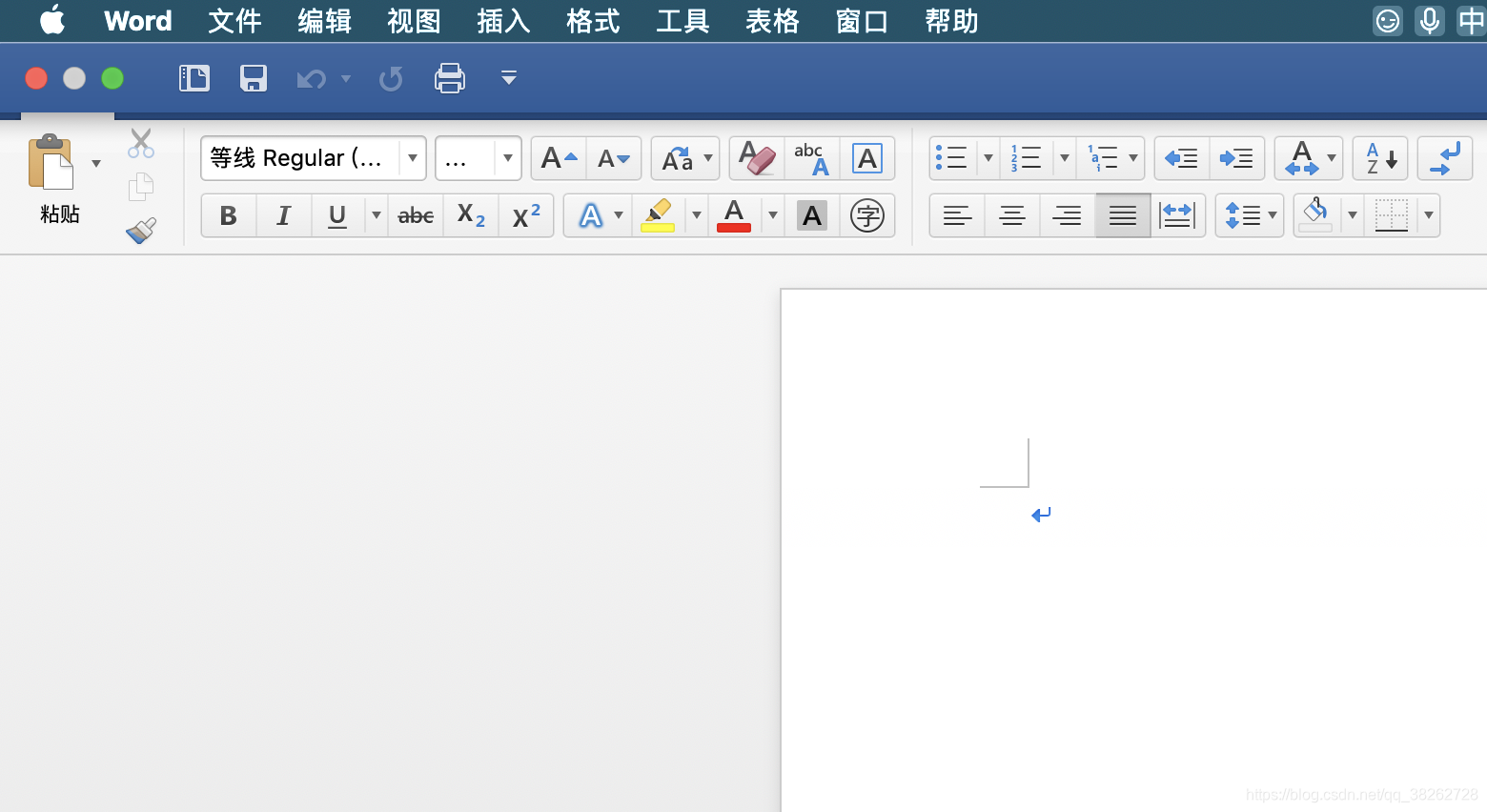Viewport: 1487px width, 812px height.
Task: Toggle Bold formatting
Action: tap(229, 215)
